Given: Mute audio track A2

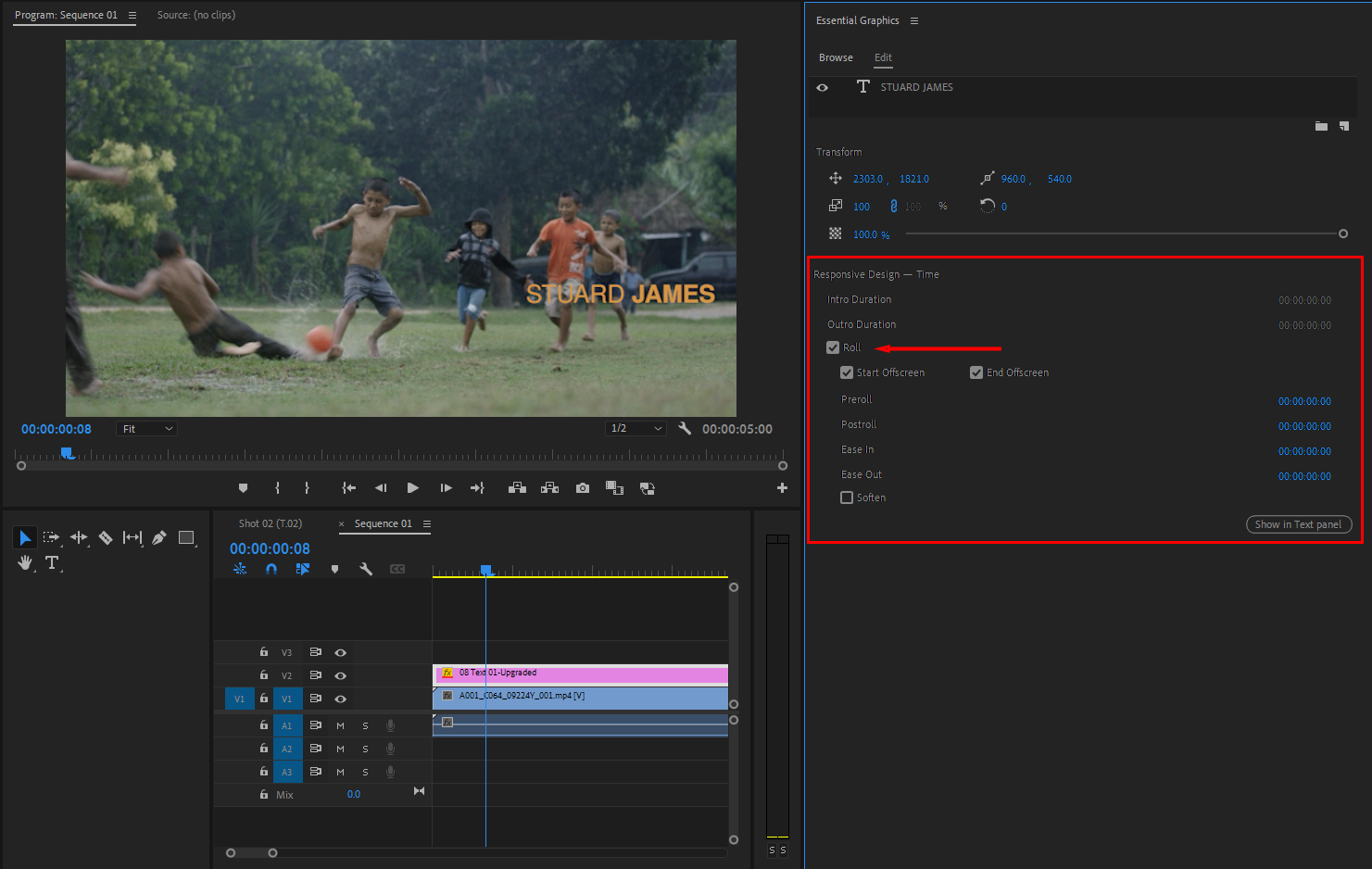Looking at the screenshot, I should pyautogui.click(x=339, y=748).
